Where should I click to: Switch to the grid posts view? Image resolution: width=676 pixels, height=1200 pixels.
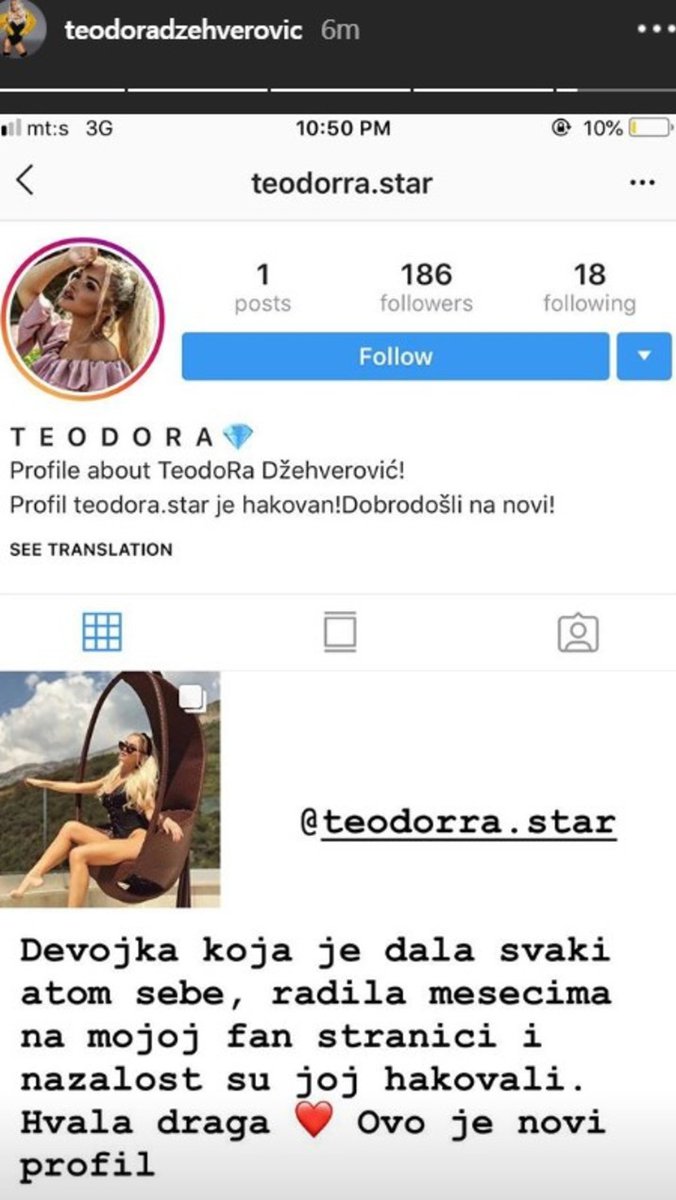[102, 632]
